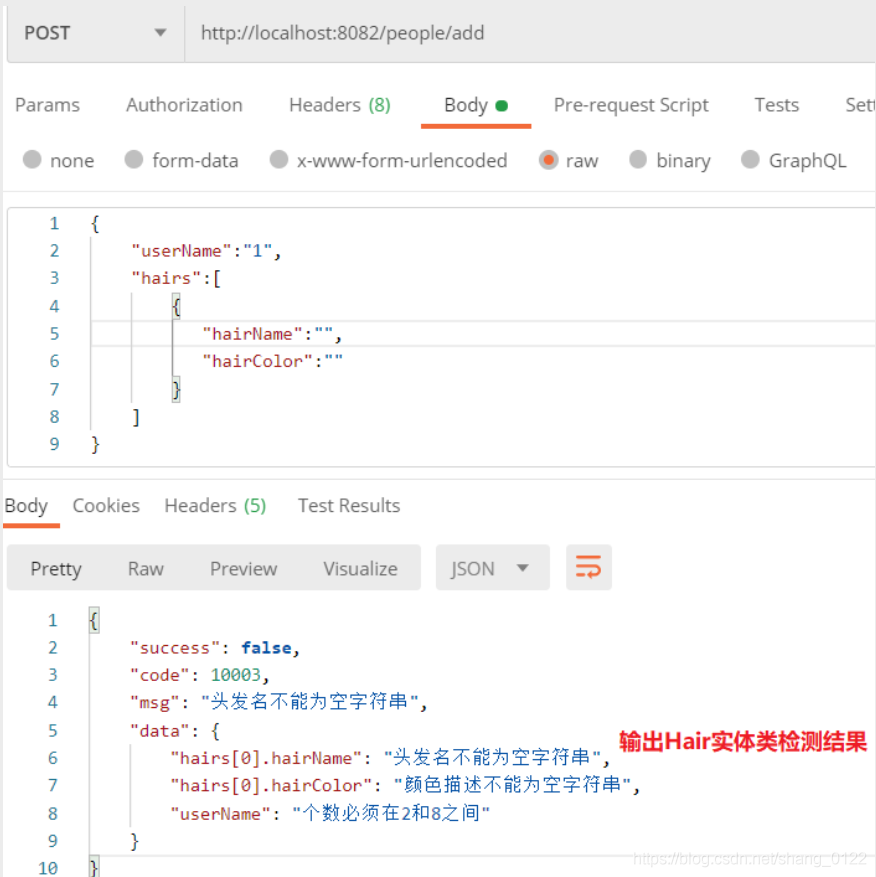Open the response Cookies tab

pos(106,506)
